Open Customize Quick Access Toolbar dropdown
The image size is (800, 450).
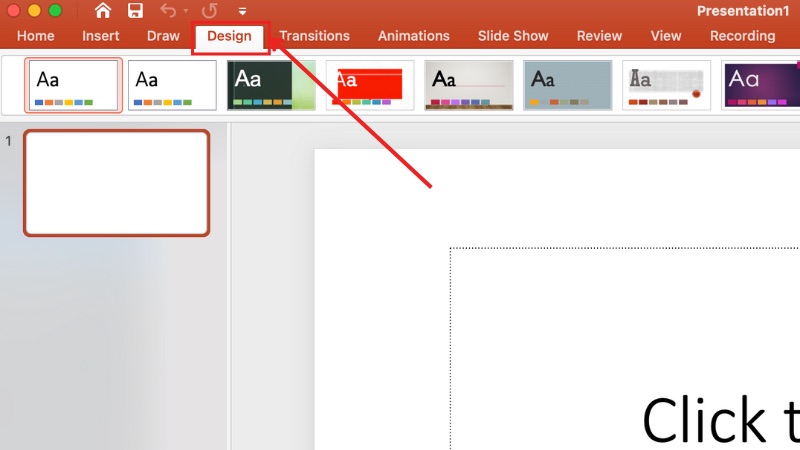pyautogui.click(x=242, y=11)
